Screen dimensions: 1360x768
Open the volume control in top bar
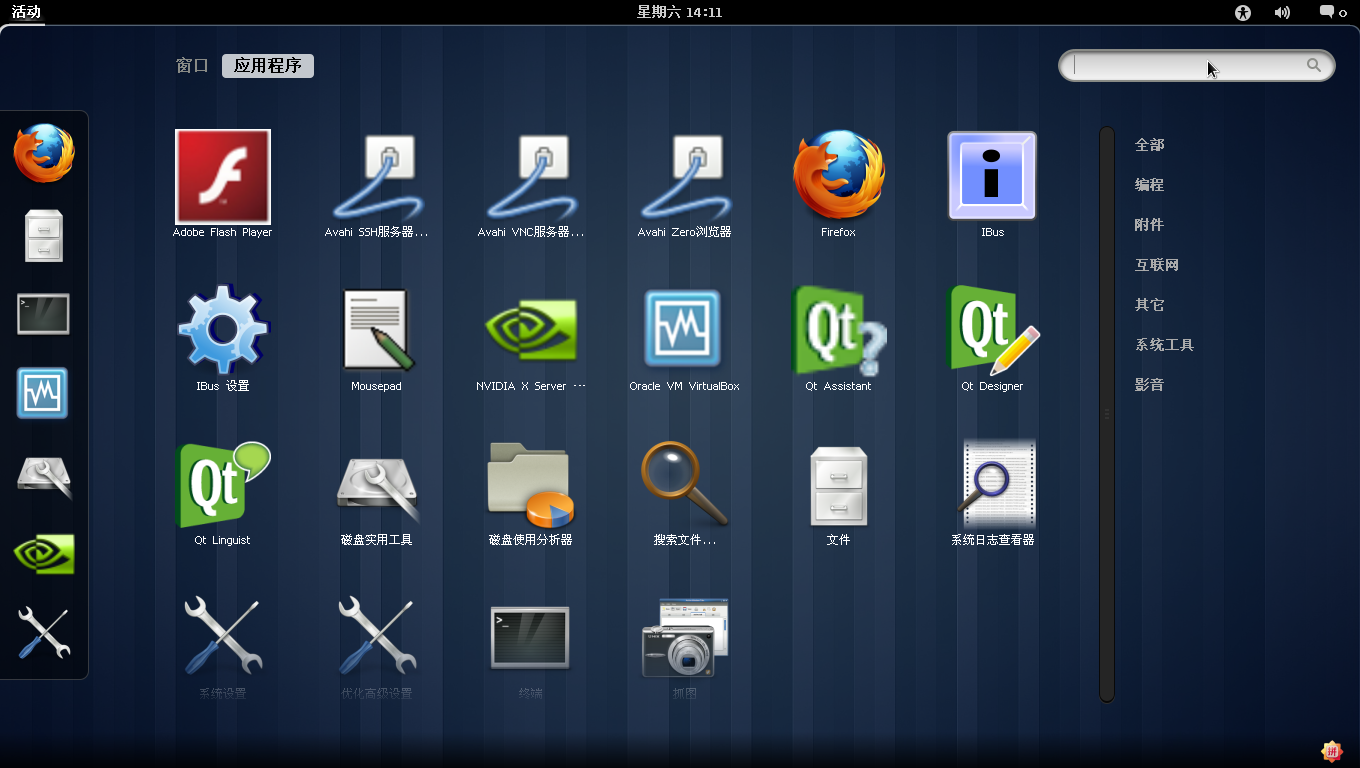point(1282,13)
